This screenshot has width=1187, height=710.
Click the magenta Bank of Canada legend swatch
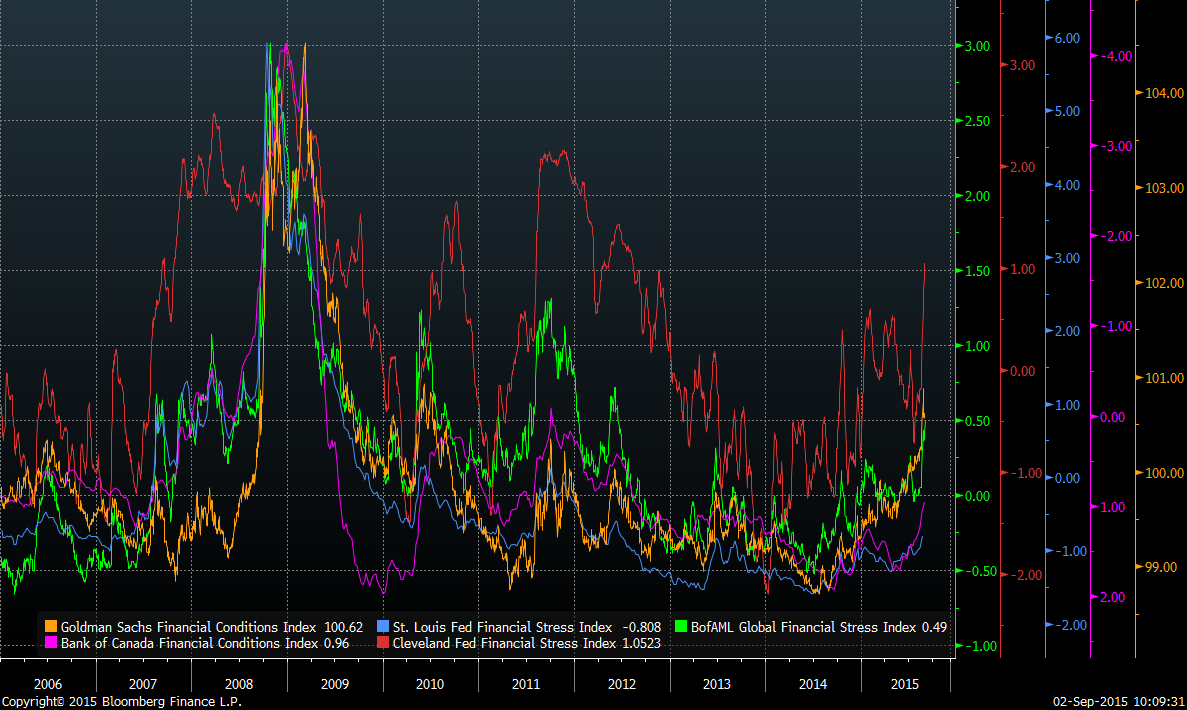[x=51, y=643]
